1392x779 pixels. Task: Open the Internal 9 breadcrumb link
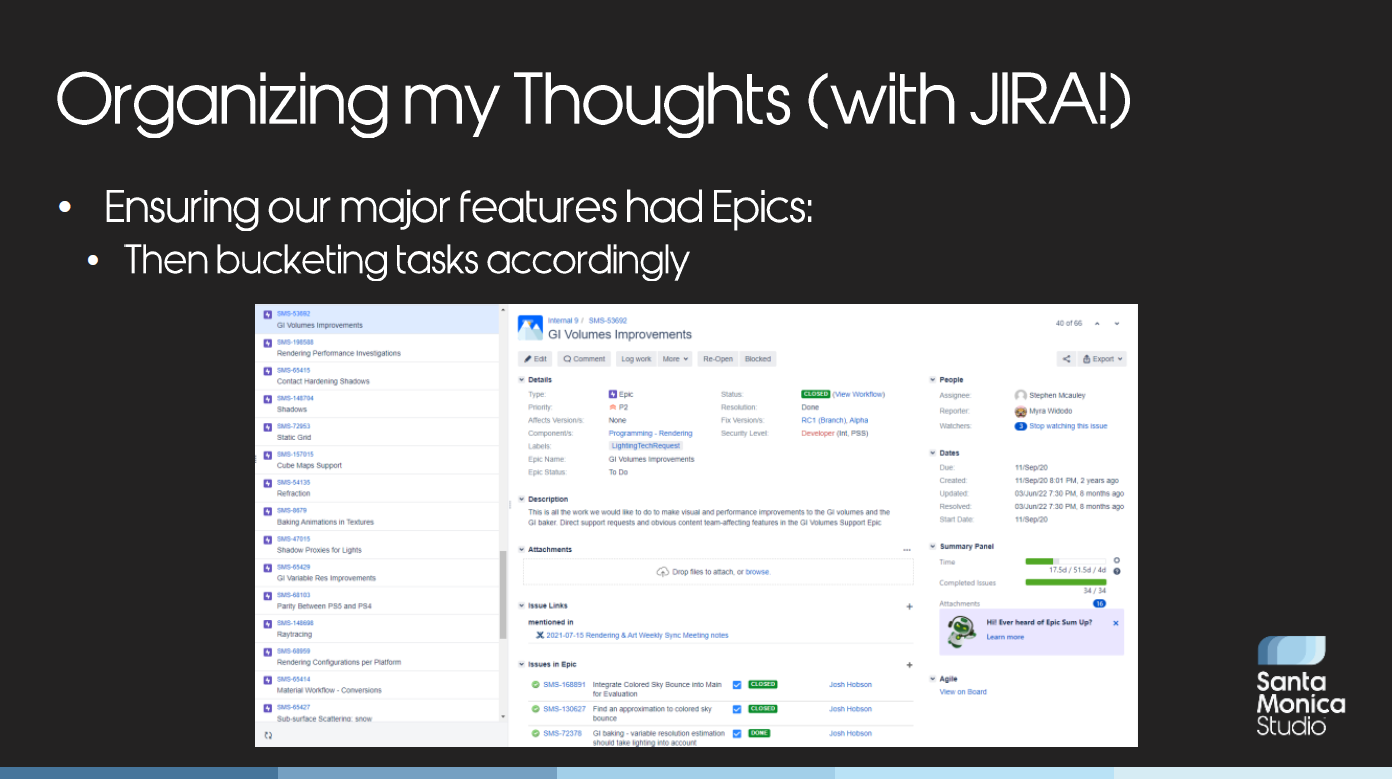click(x=563, y=321)
